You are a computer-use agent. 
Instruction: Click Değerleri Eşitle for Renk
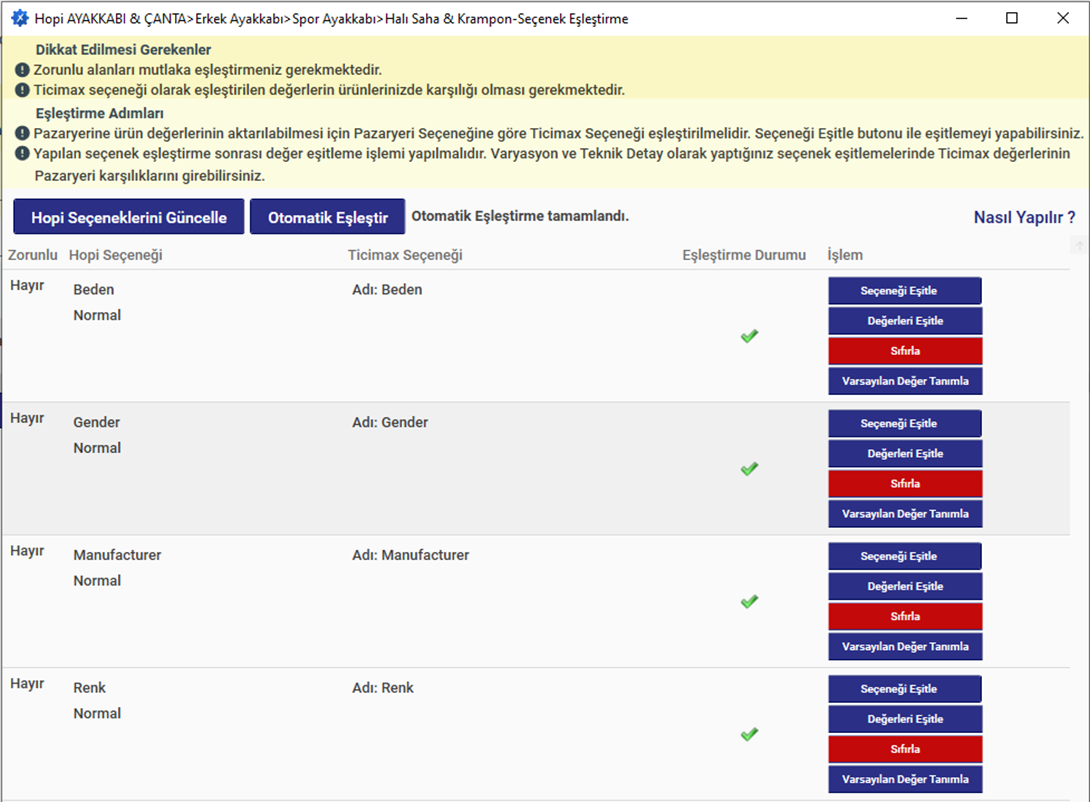click(904, 719)
